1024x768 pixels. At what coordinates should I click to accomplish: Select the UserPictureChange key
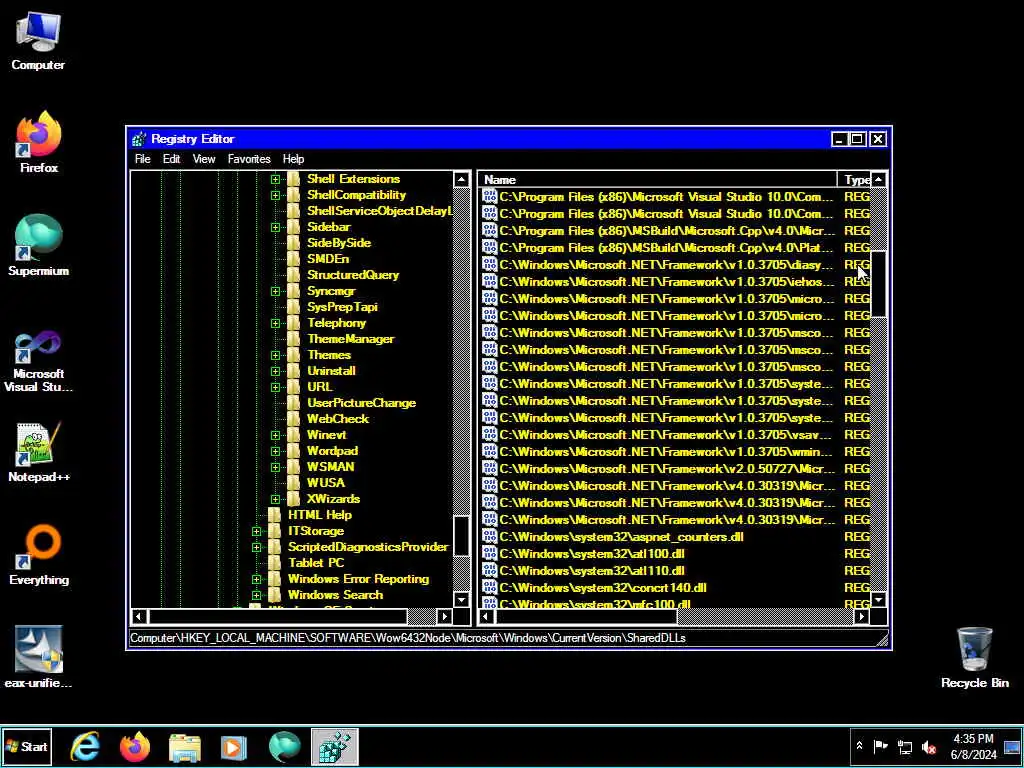361,403
